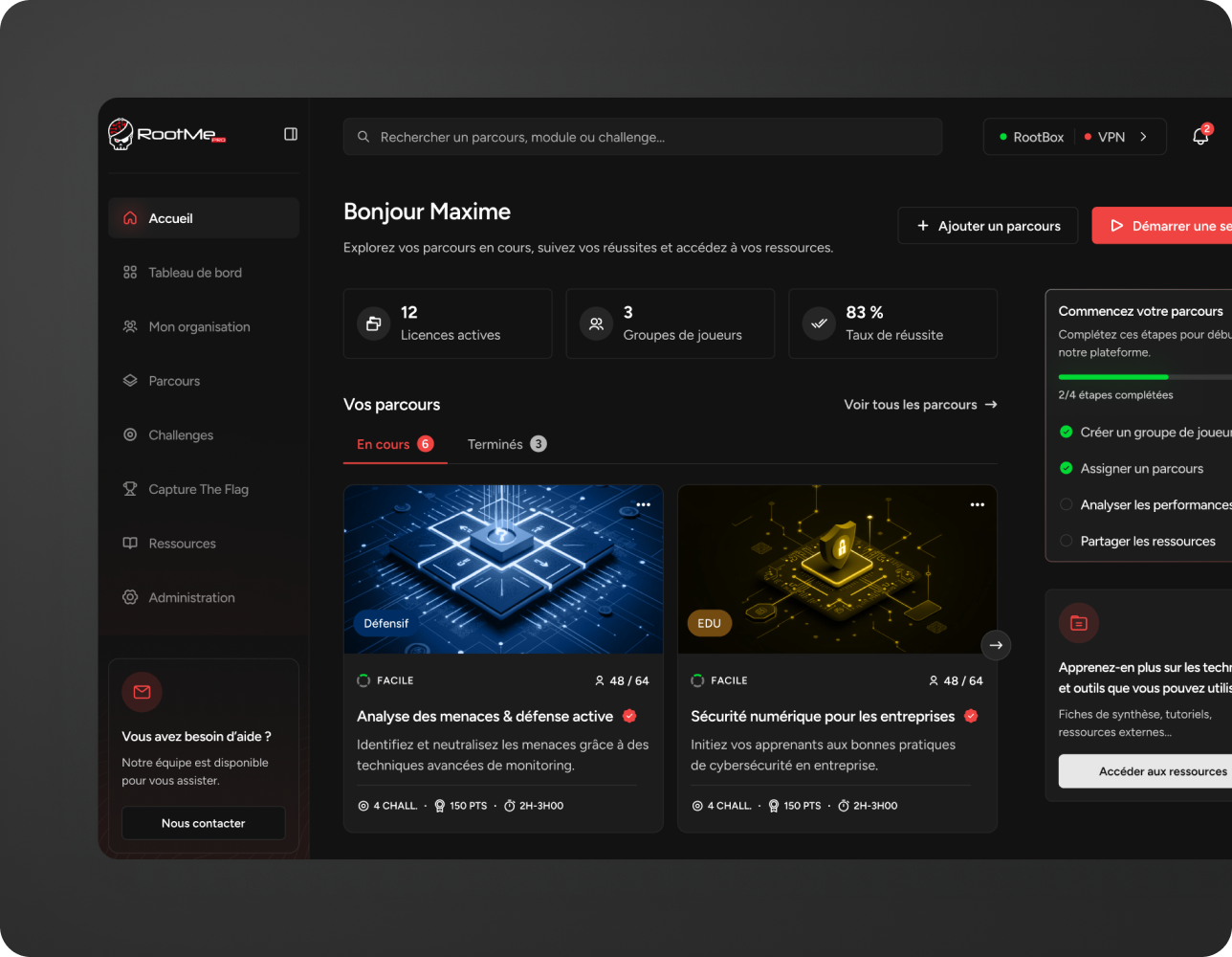Open the next-card arrow on Sécurité numérique
Image resolution: width=1232 pixels, height=957 pixels.
point(996,646)
